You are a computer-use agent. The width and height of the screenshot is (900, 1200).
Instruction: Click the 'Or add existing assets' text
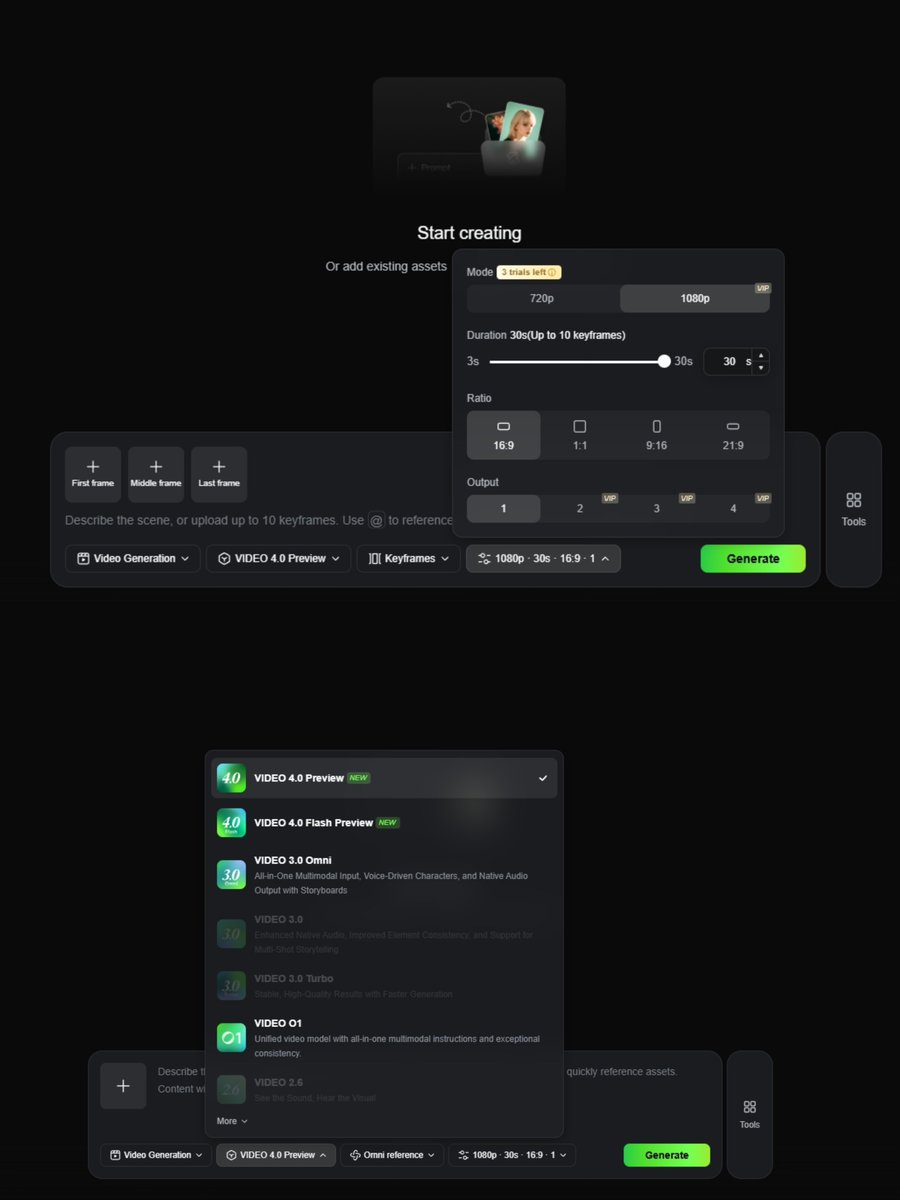tap(386, 267)
